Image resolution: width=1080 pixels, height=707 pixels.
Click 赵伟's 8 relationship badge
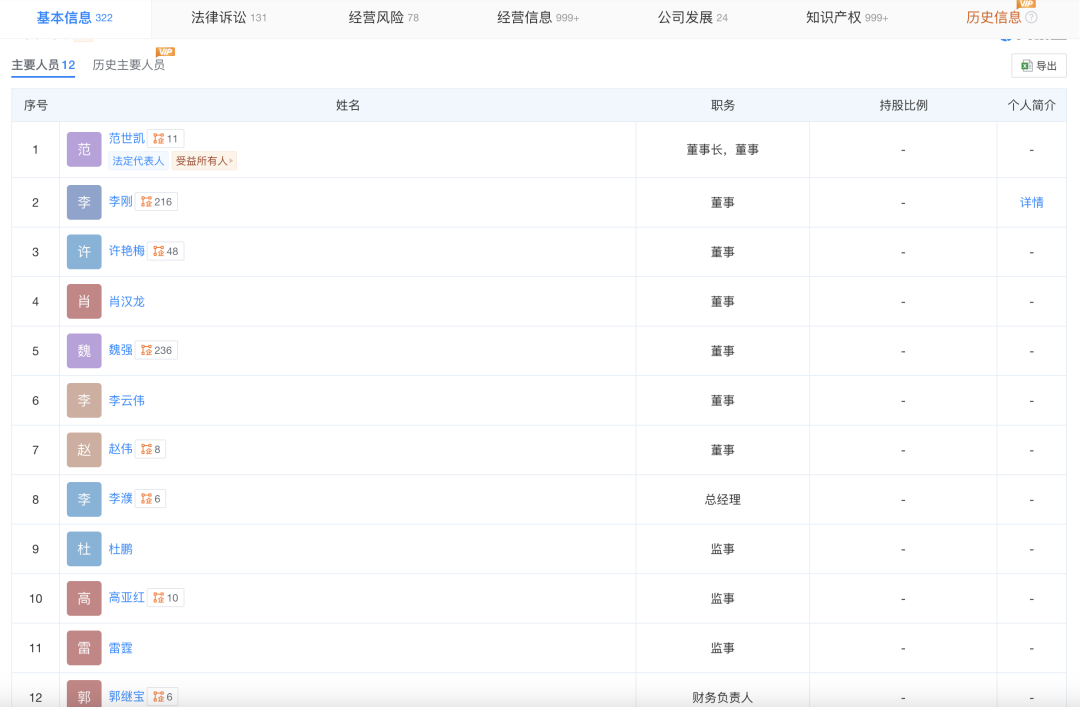150,450
